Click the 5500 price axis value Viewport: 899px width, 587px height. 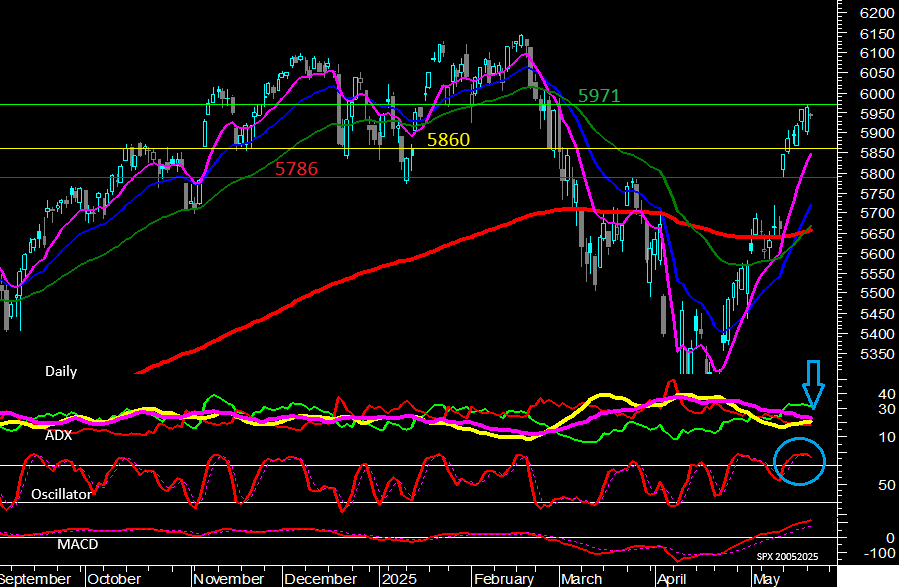877,293
